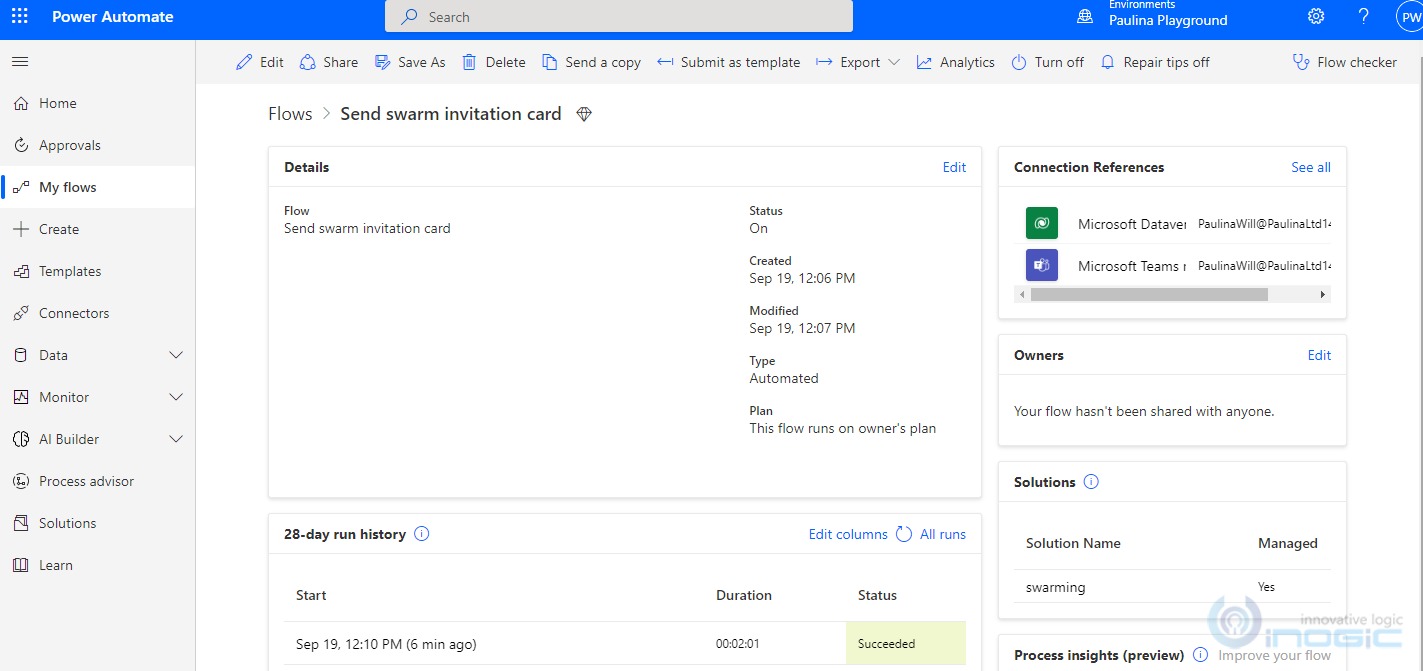Click See all connection references
Screen dimensions: 1423x671
(1311, 167)
